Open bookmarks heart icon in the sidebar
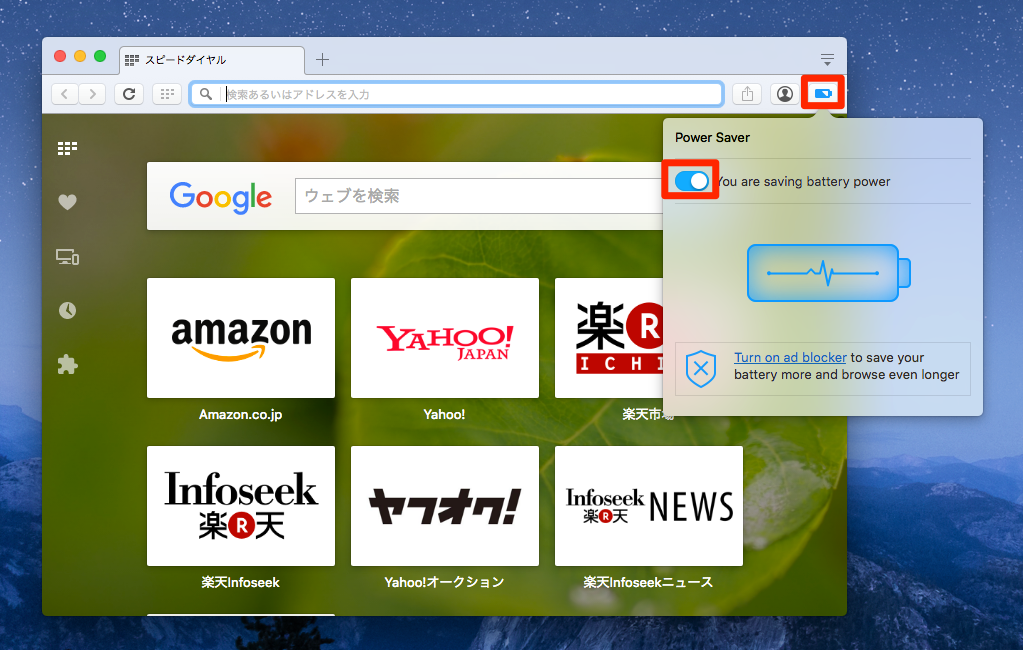The height and width of the screenshot is (650, 1023). (67, 202)
